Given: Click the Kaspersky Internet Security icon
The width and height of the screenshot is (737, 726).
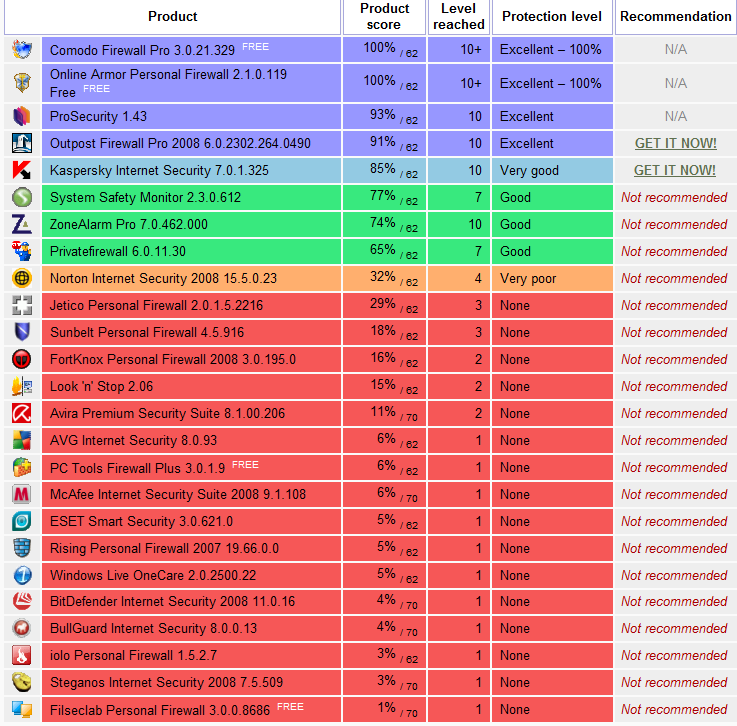Looking at the screenshot, I should point(22,170).
